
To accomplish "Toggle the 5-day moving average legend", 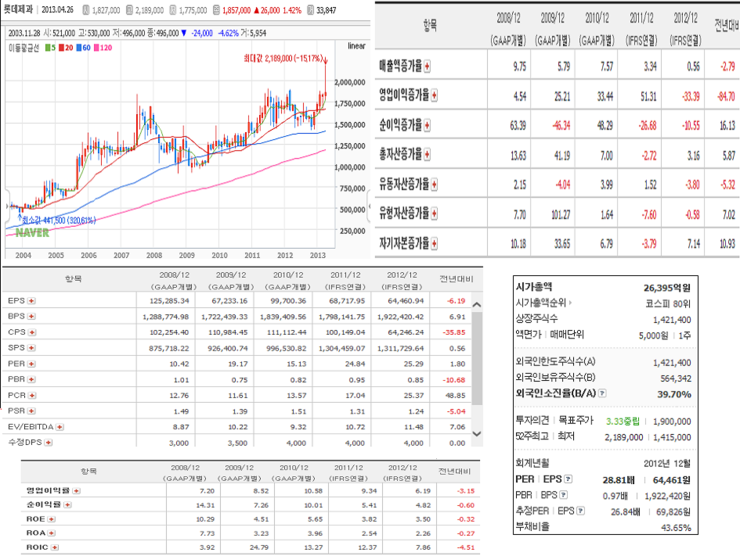I will pos(50,48).
